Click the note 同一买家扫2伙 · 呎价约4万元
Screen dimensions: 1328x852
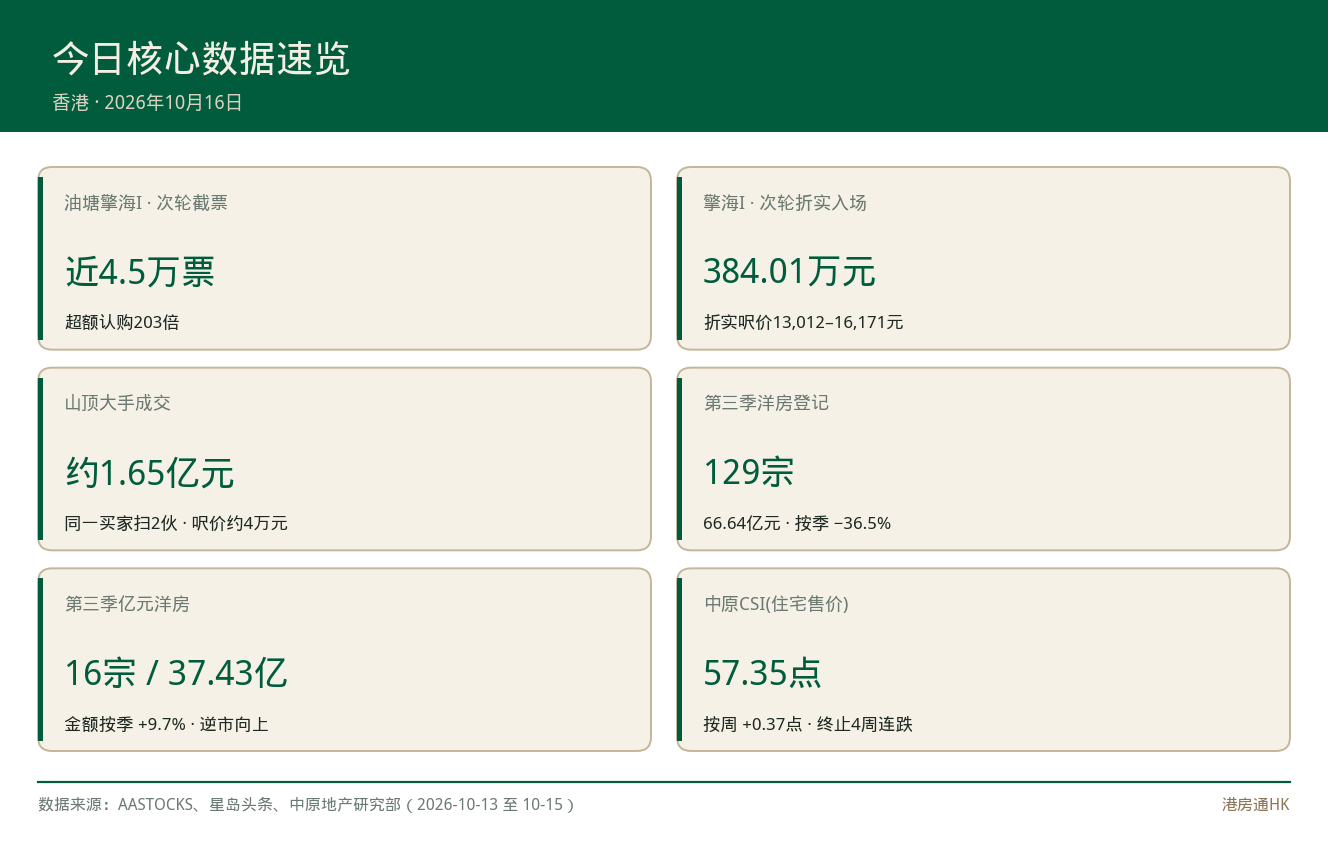[x=176, y=523]
